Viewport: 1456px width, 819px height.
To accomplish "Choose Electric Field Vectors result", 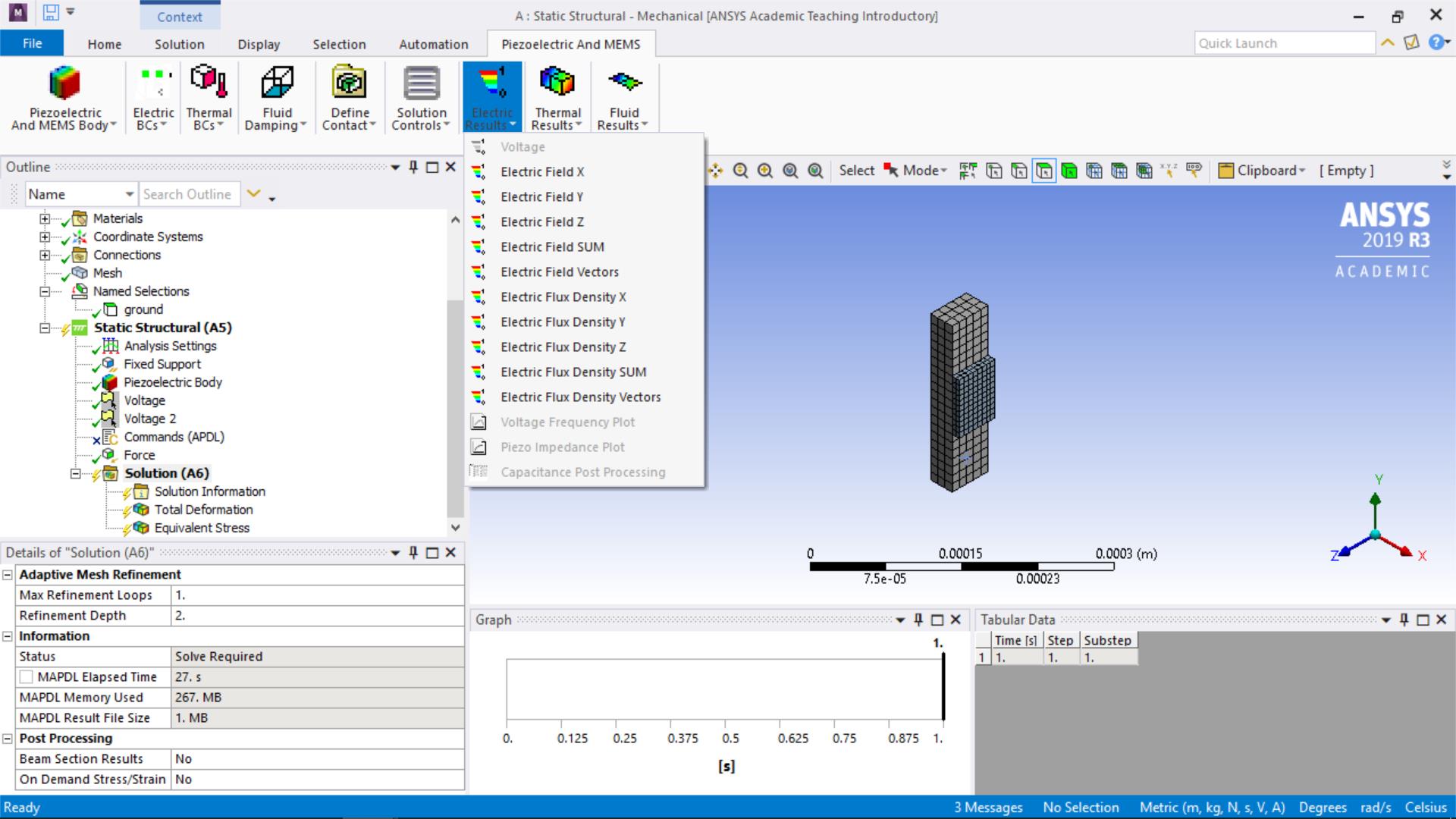I will coord(585,272).
